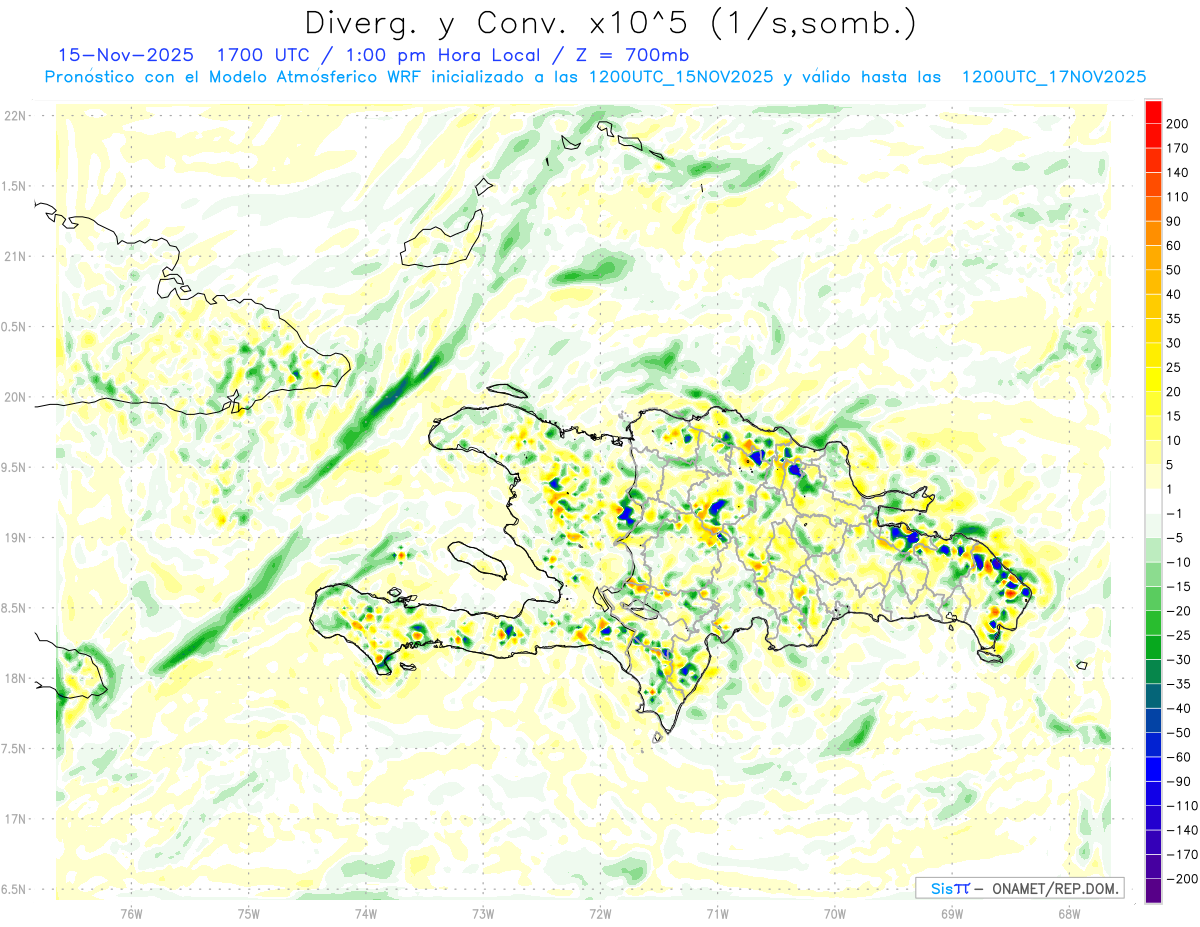
Task: Click the '22N' latitude label
Action: (x=15, y=116)
